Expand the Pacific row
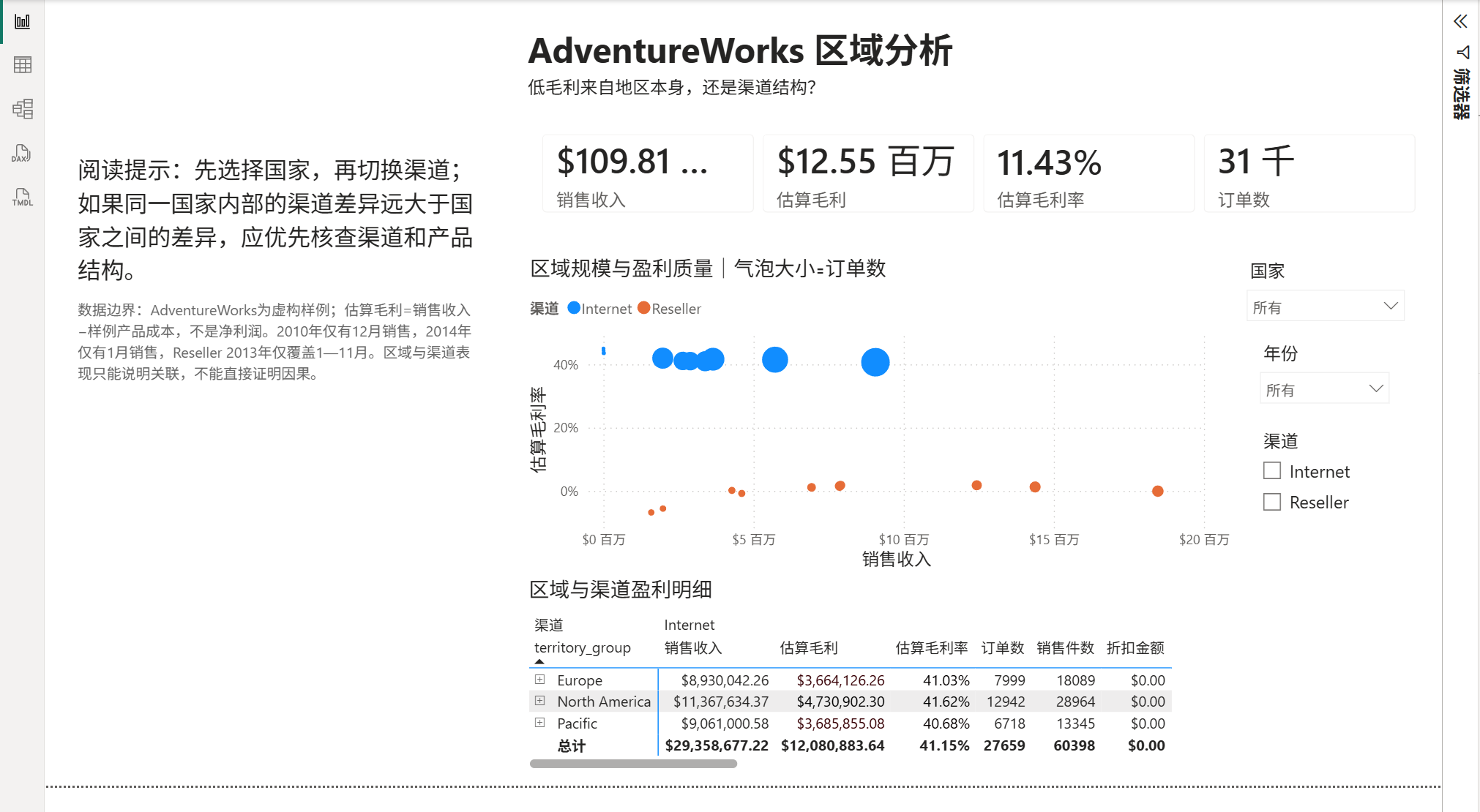1480x812 pixels. 539,723
